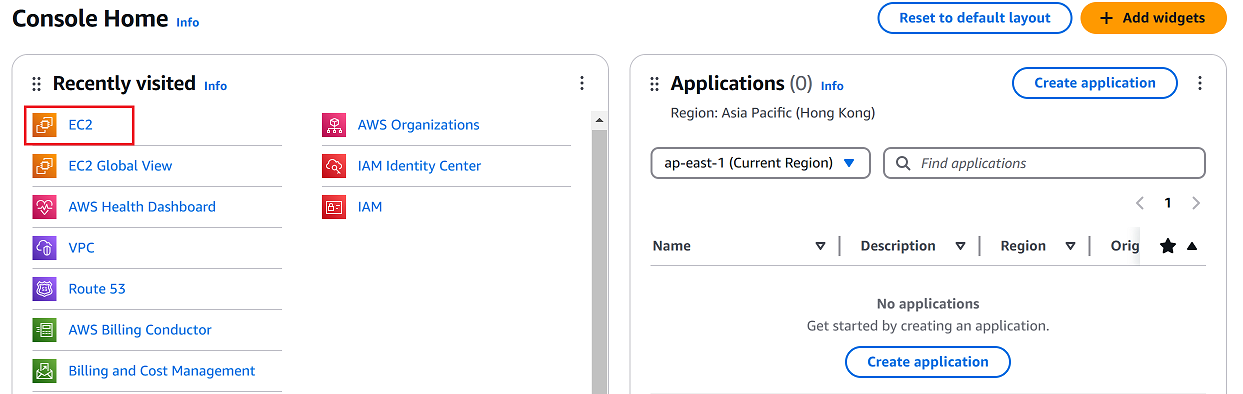The image size is (1243, 394).
Task: Grab the Applications widget drag handle
Action: click(655, 84)
